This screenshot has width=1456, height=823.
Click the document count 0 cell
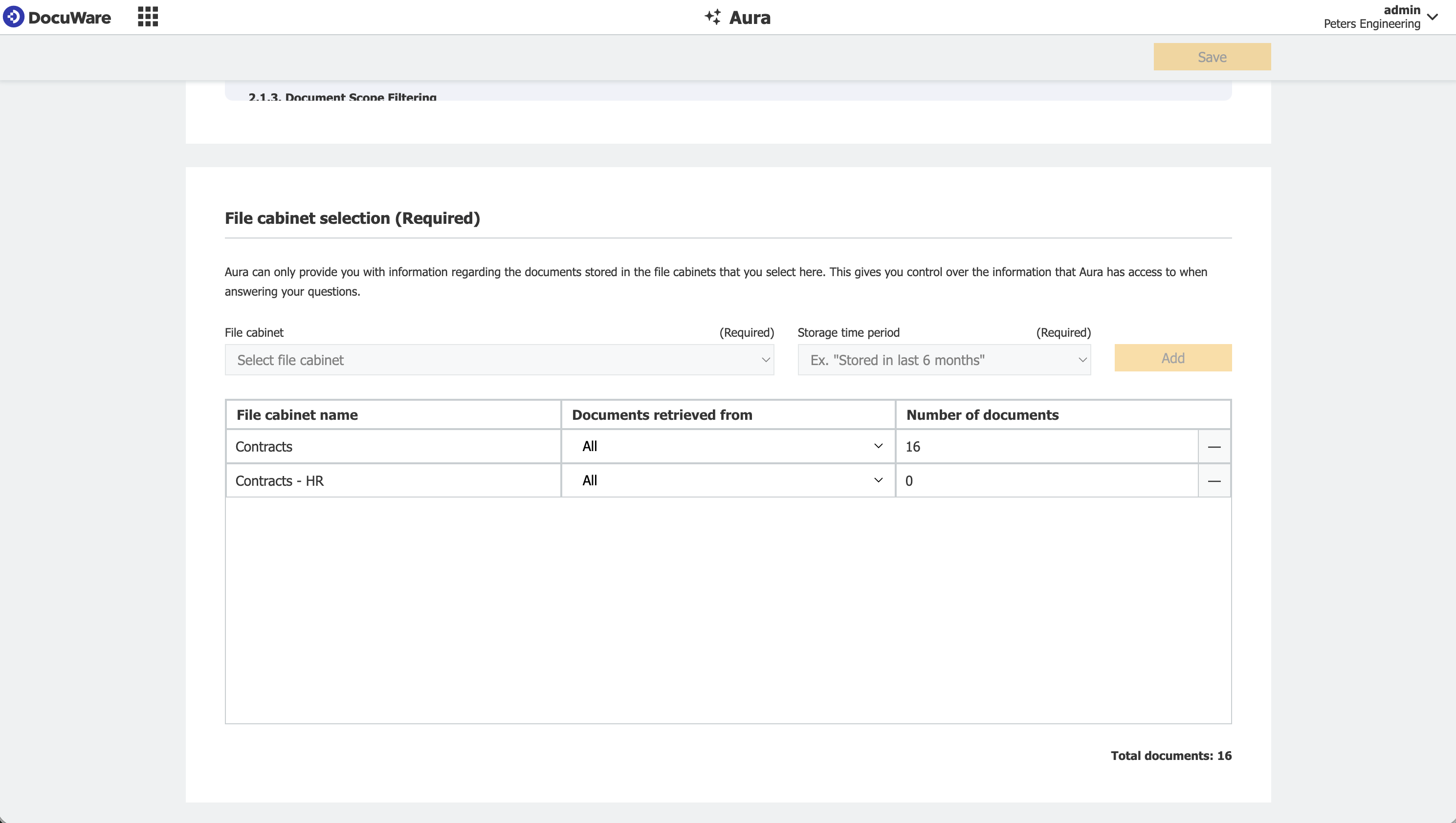(x=1047, y=481)
